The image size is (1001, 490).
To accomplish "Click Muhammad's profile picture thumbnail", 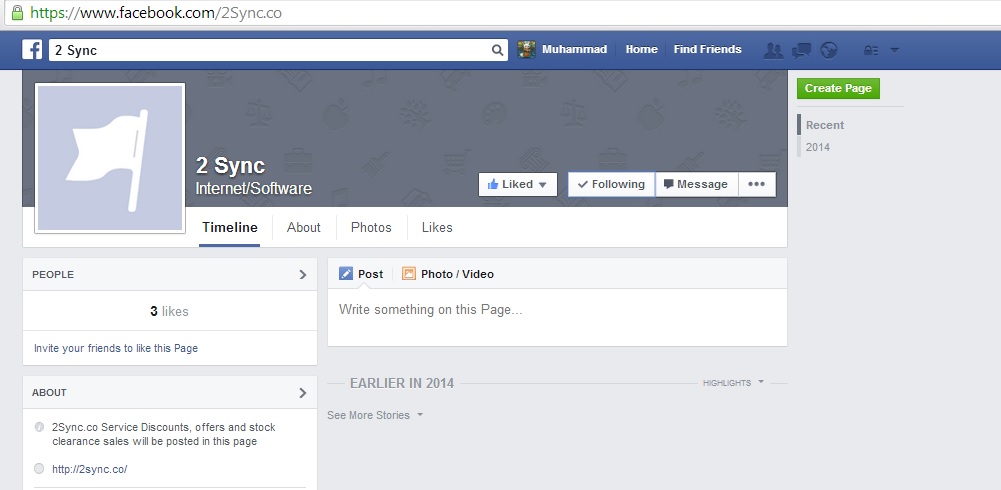I will point(527,50).
